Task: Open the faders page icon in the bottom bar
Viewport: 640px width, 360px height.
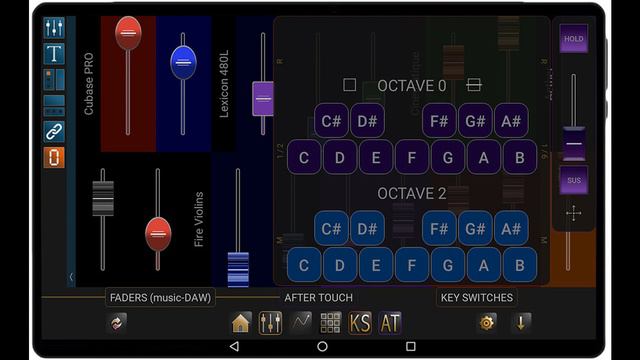Action: (x=270, y=323)
